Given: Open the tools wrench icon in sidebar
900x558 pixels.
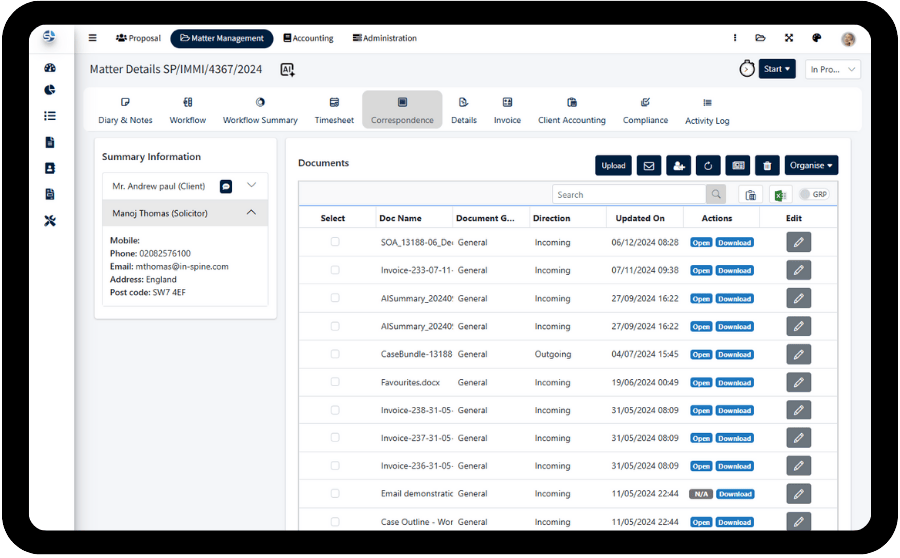Looking at the screenshot, I should tap(50, 221).
